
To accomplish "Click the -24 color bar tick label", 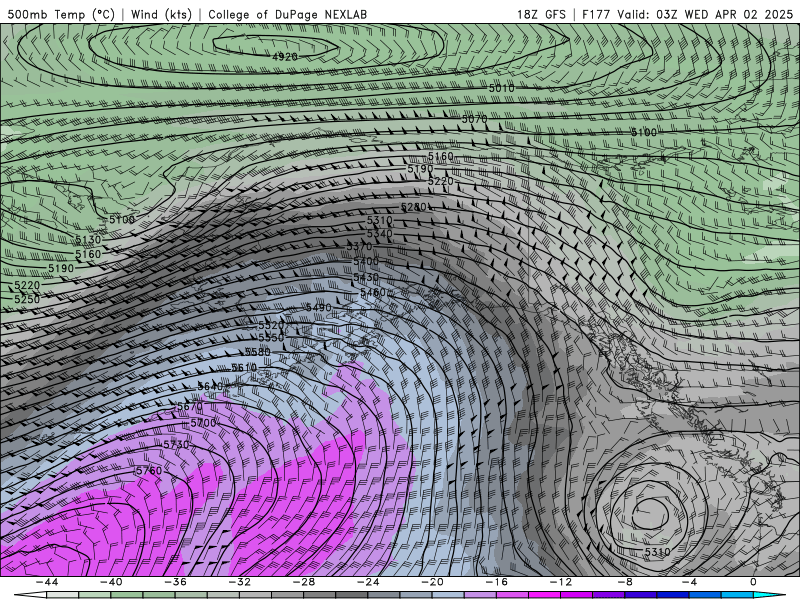I will point(368,582).
